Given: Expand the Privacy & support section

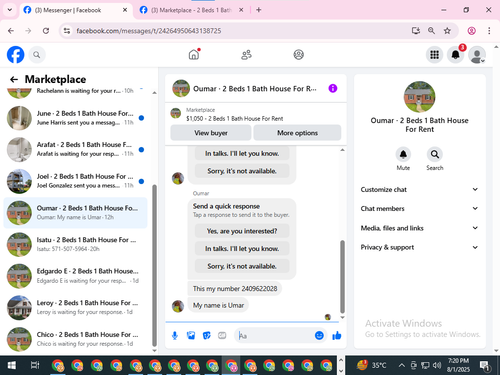Looking at the screenshot, I should click(419, 247).
